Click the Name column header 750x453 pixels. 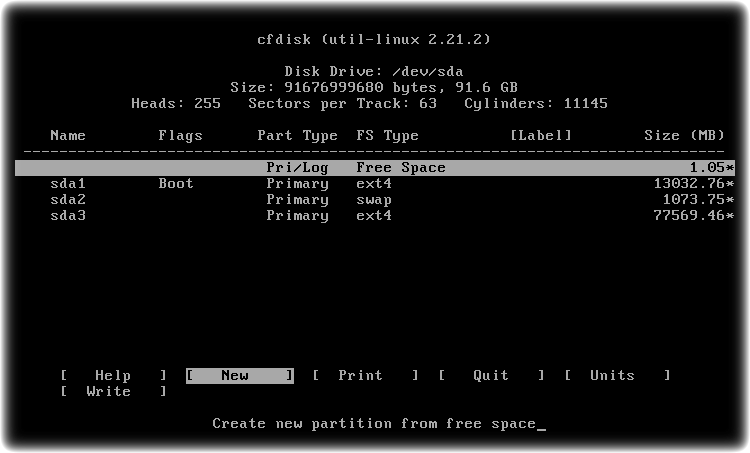[68, 136]
